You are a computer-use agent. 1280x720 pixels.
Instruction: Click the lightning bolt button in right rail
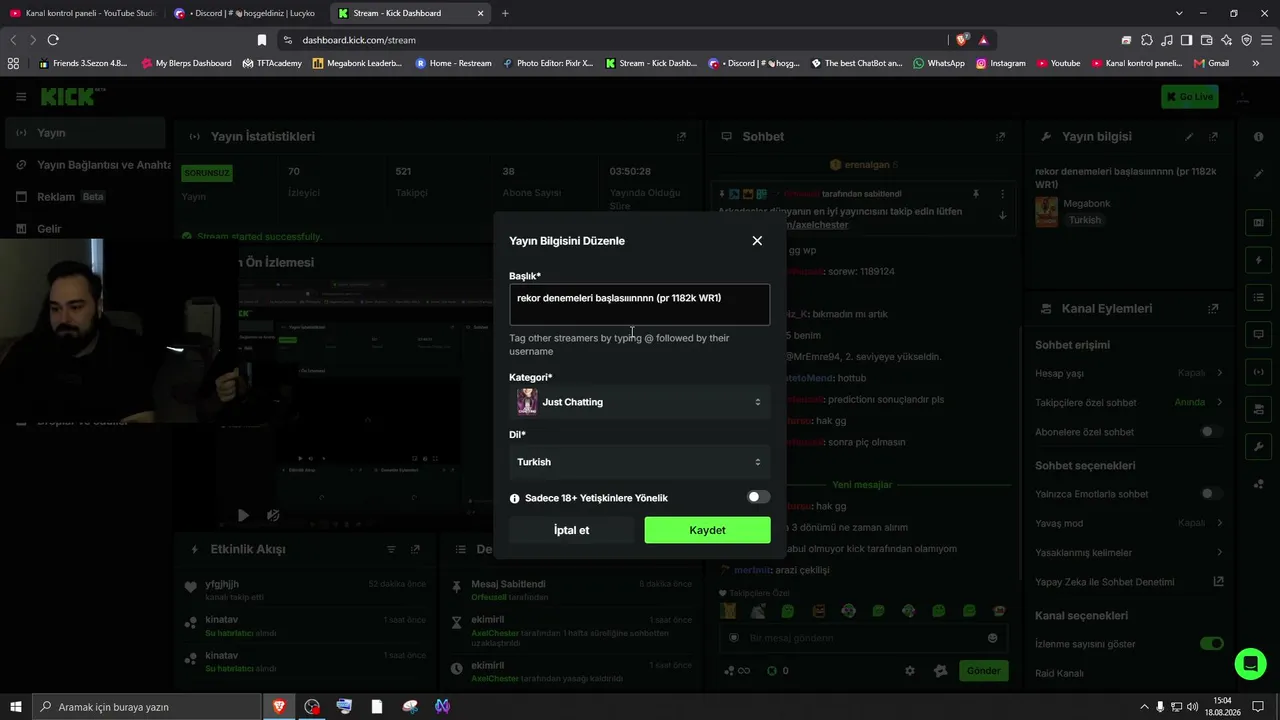coord(1259,260)
